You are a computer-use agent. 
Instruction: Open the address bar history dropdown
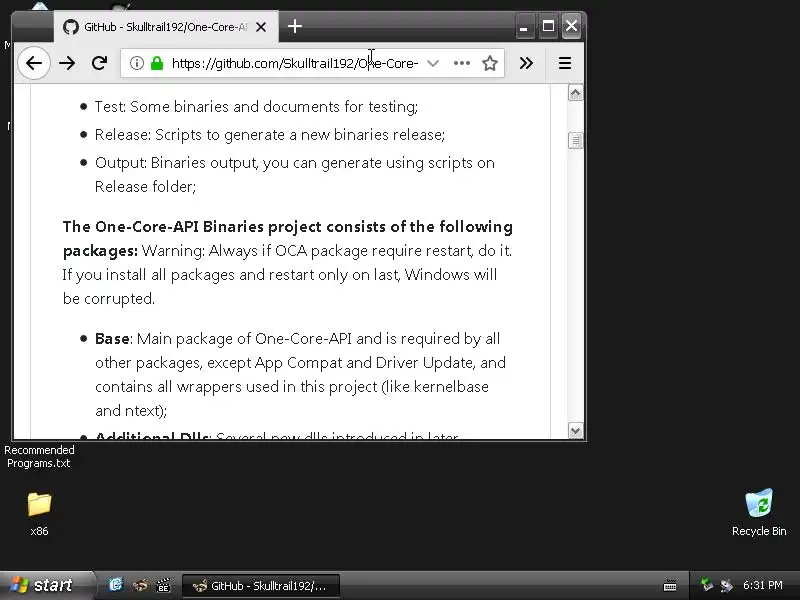pyautogui.click(x=433, y=63)
